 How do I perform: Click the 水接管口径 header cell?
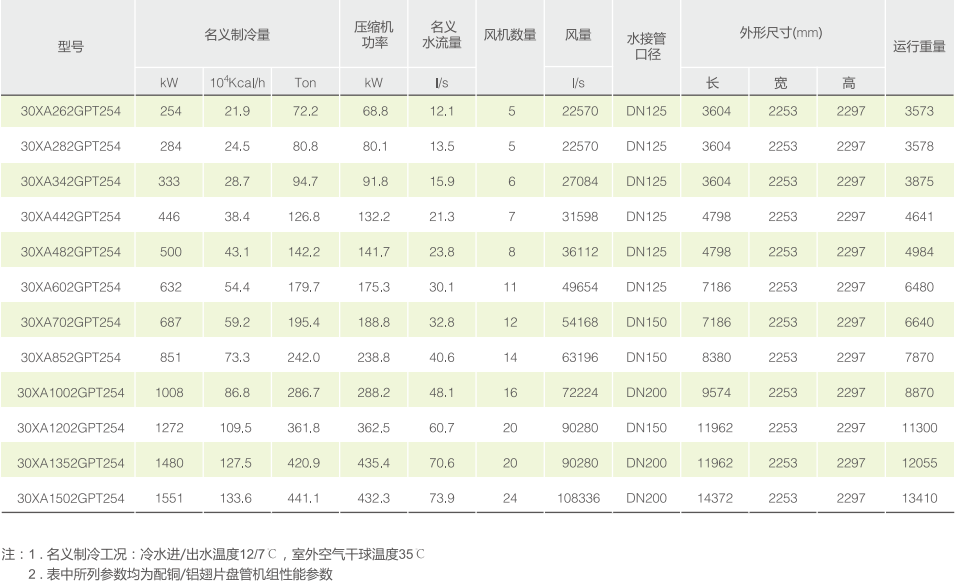646,46
